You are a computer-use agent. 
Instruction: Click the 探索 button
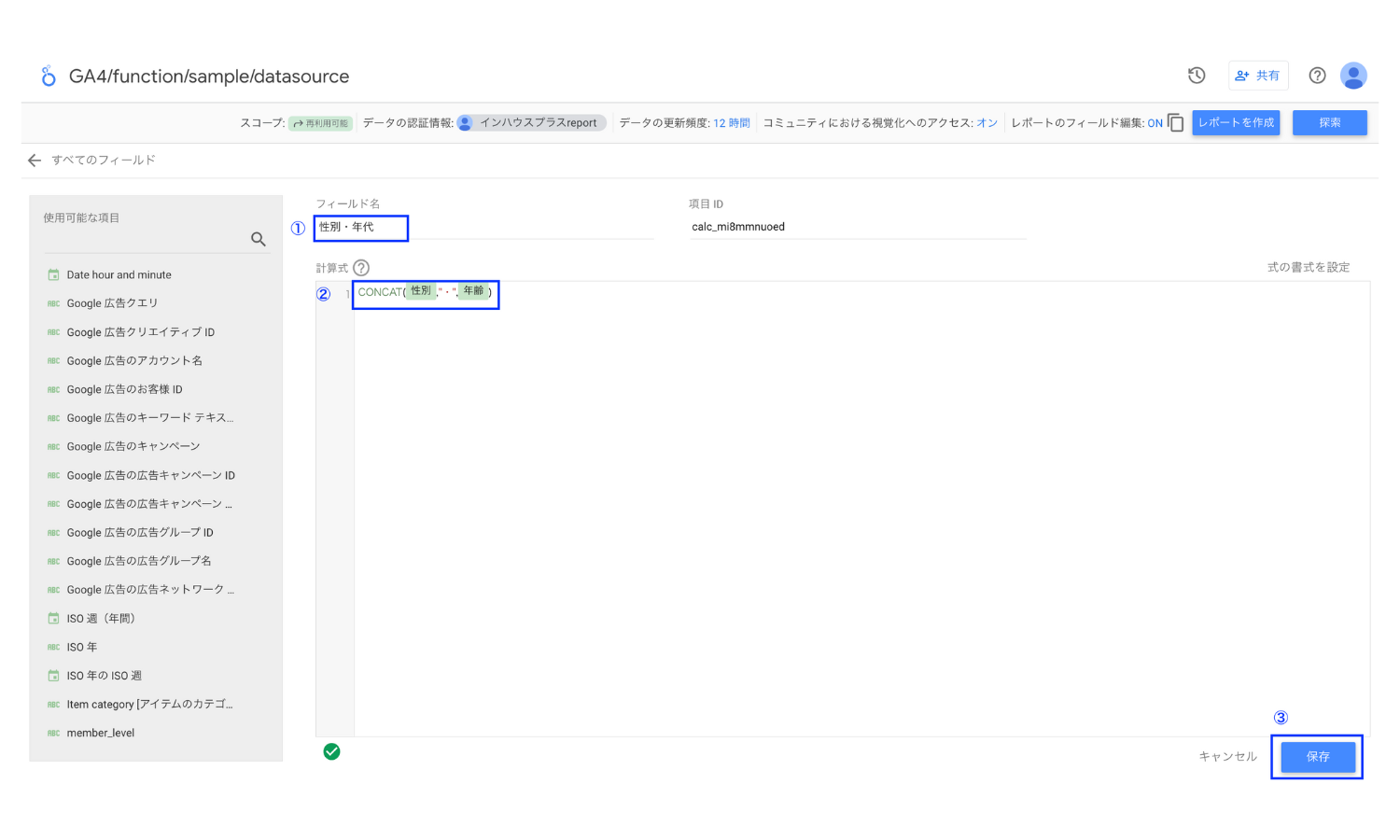click(x=1329, y=122)
